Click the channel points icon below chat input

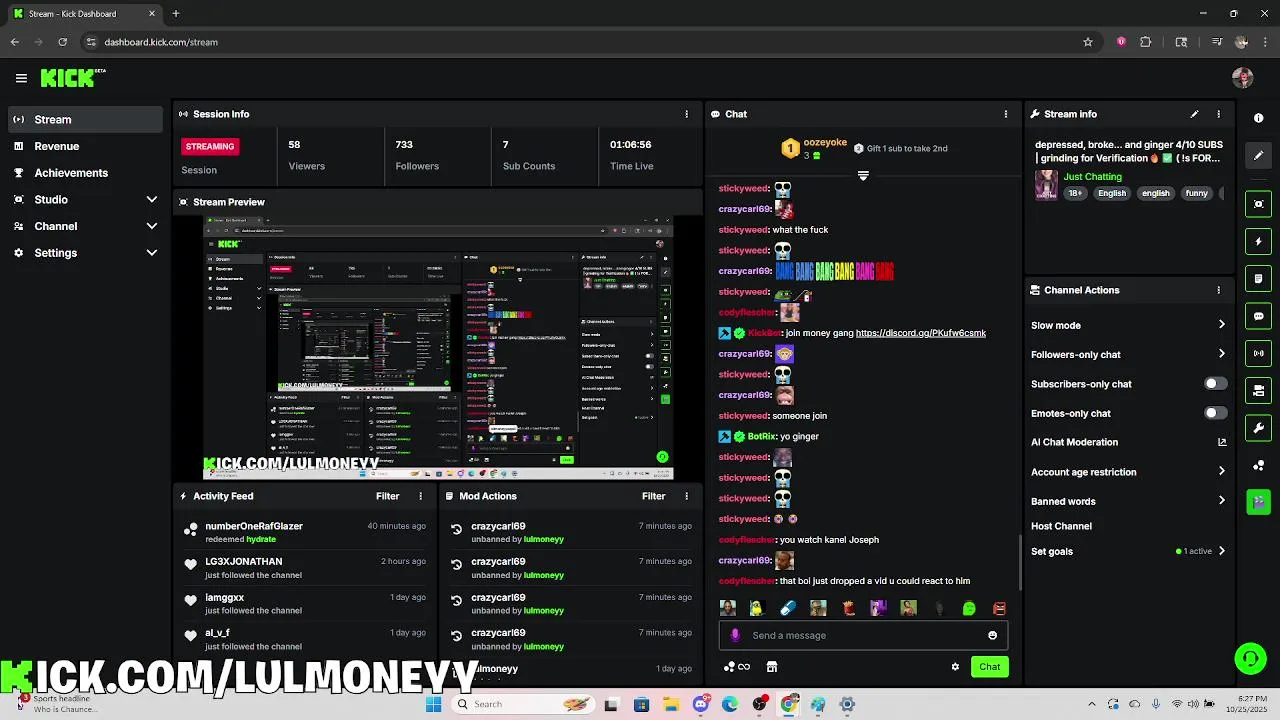736,667
